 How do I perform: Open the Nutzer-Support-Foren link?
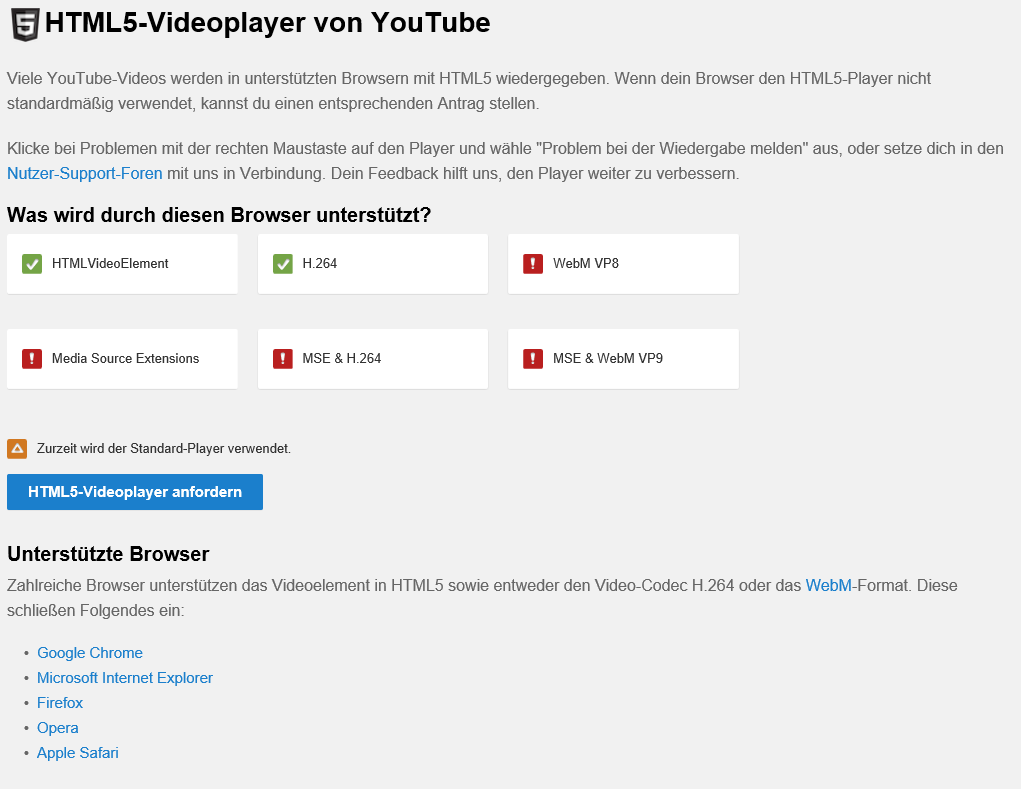[x=85, y=174]
